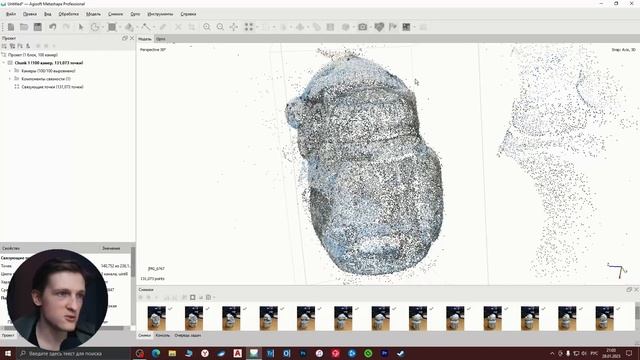Reset the view with crosshair icon

[x=233, y=27]
